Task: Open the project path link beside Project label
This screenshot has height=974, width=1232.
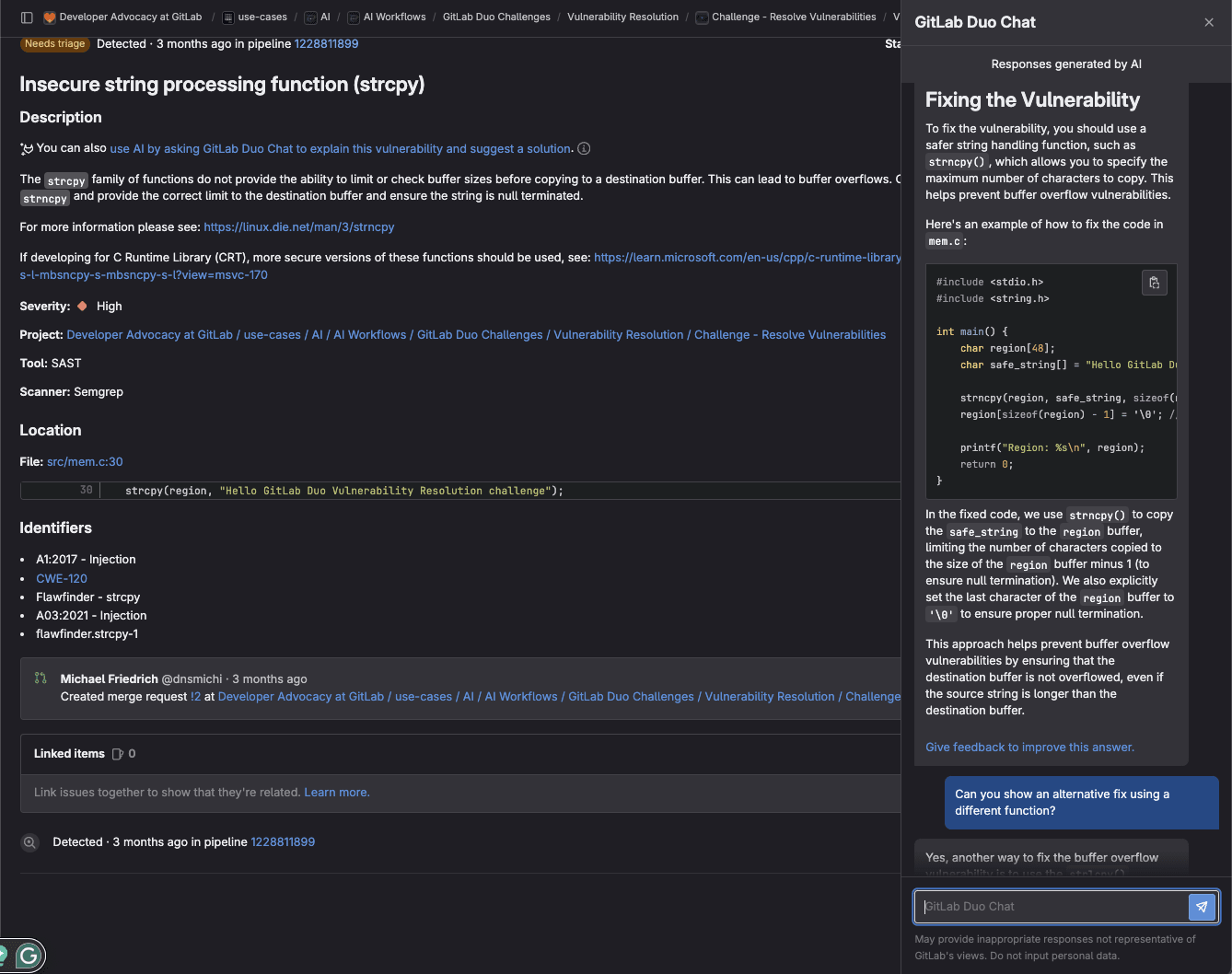Action: click(x=476, y=334)
